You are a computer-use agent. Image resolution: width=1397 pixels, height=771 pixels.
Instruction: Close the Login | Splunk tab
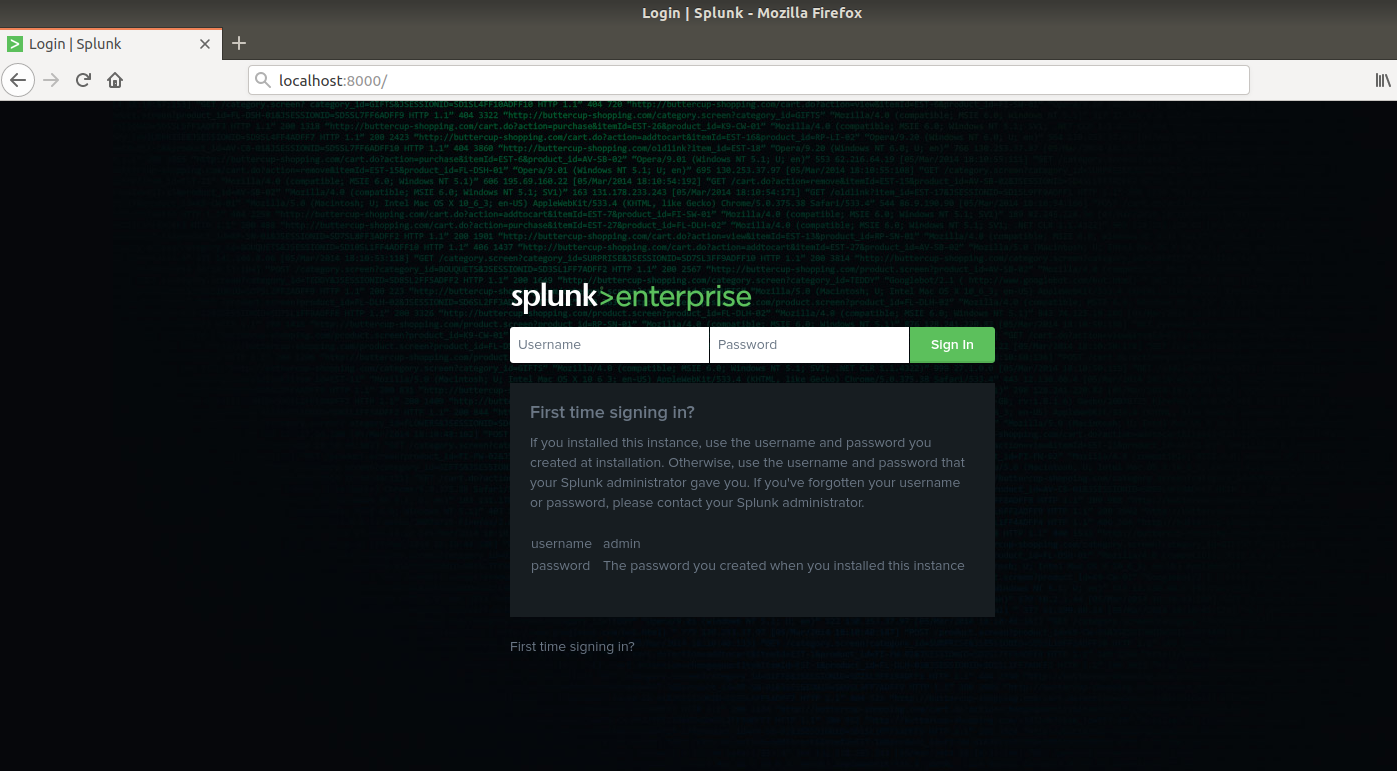point(205,44)
